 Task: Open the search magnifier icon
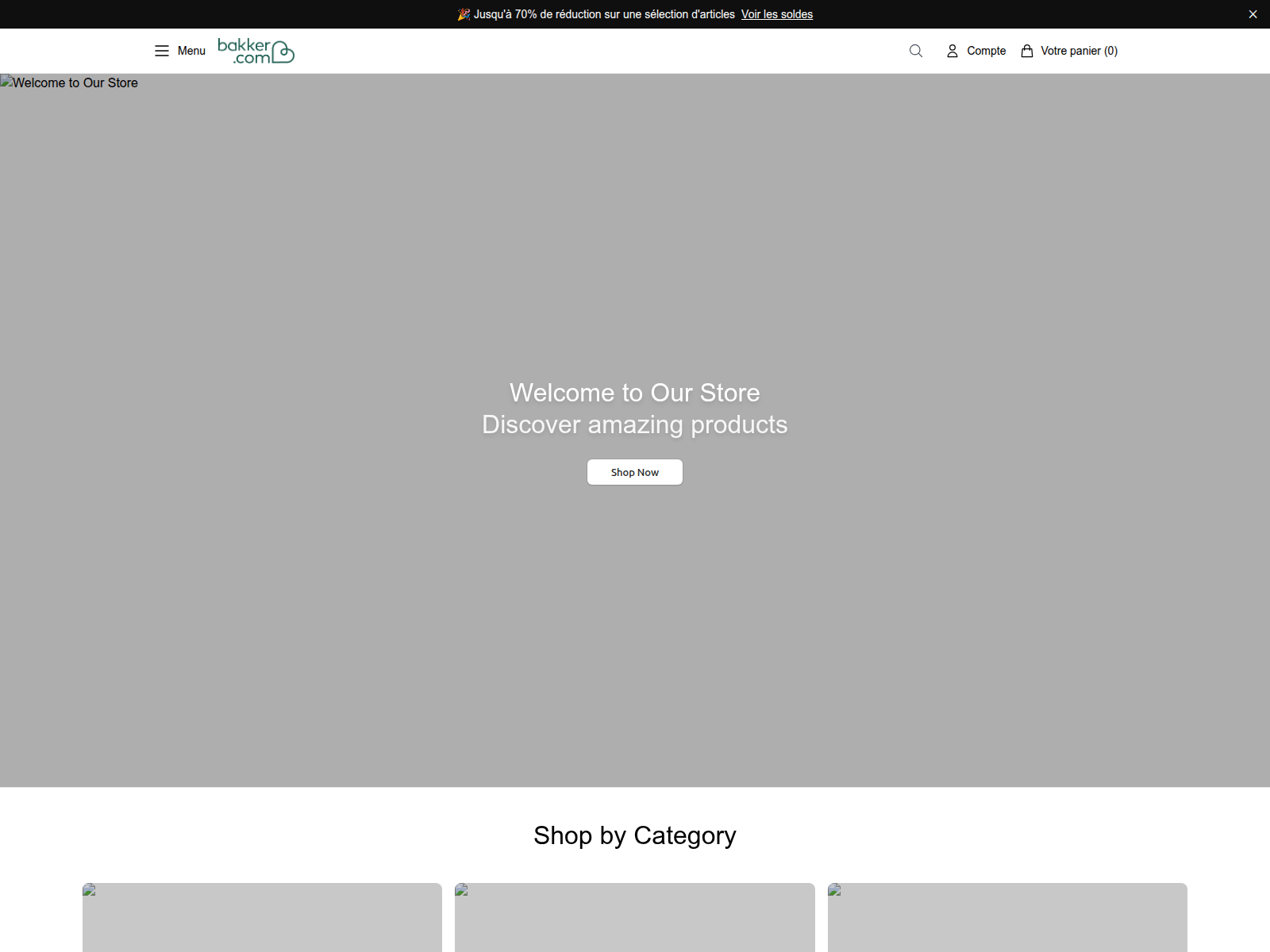(x=916, y=51)
